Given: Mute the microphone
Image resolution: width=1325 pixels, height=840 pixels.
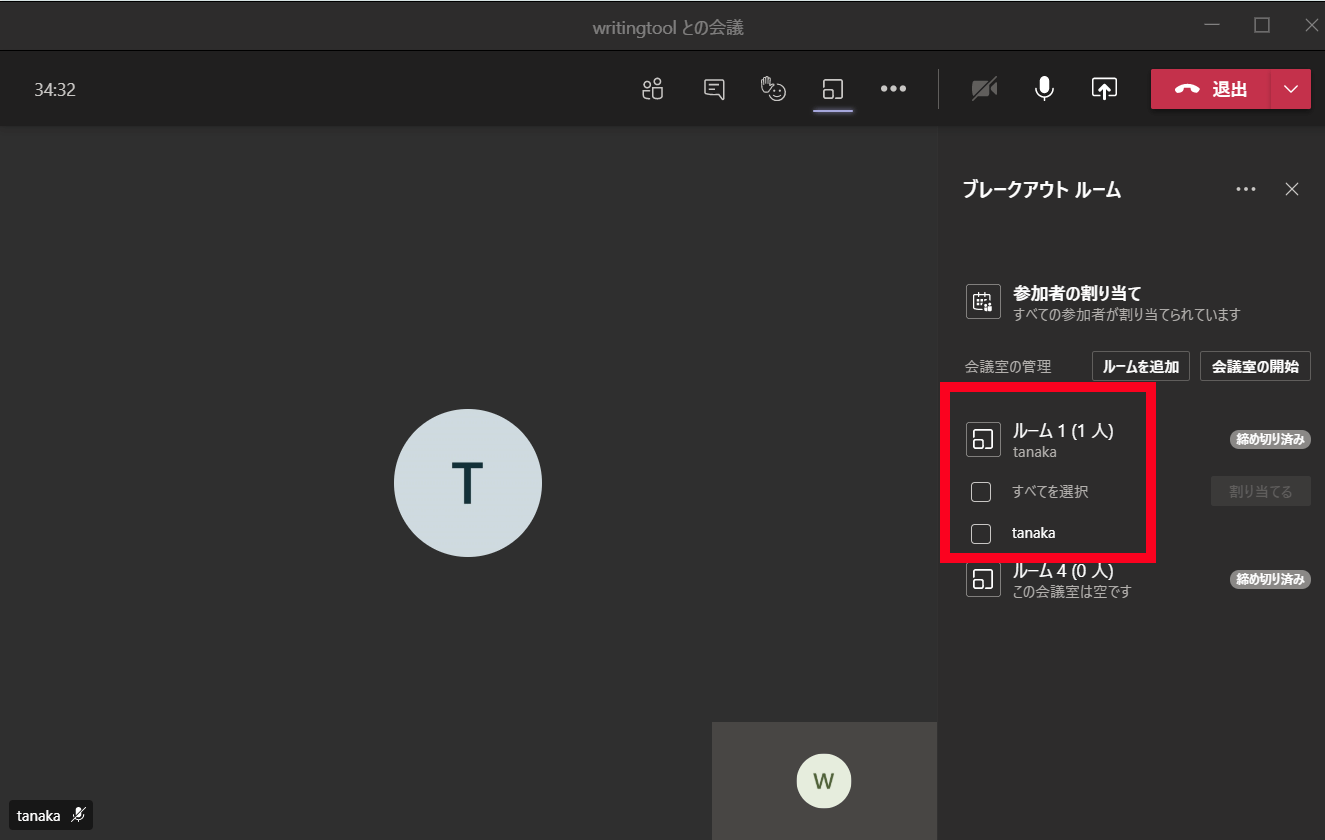Looking at the screenshot, I should click(1044, 89).
